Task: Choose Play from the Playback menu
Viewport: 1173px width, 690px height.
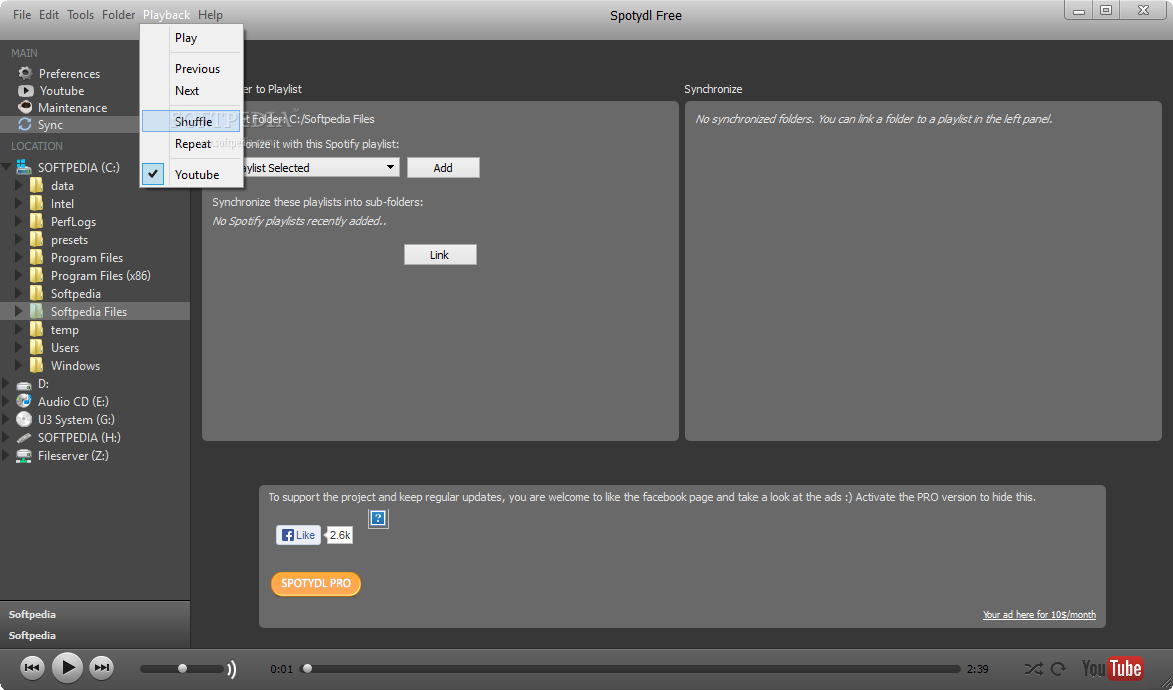Action: (x=192, y=37)
